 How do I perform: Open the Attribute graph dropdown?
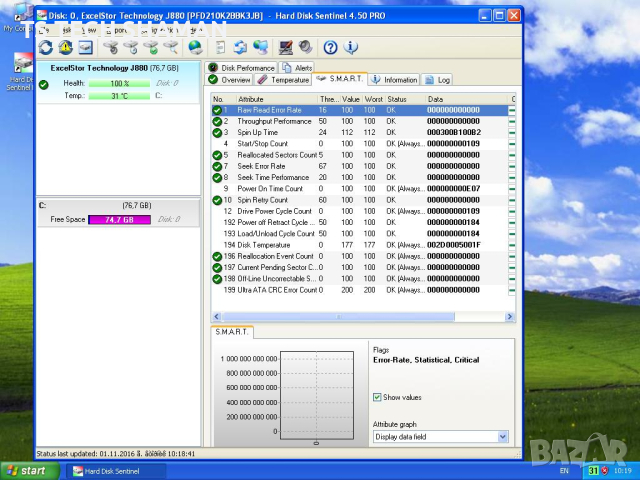440,437
